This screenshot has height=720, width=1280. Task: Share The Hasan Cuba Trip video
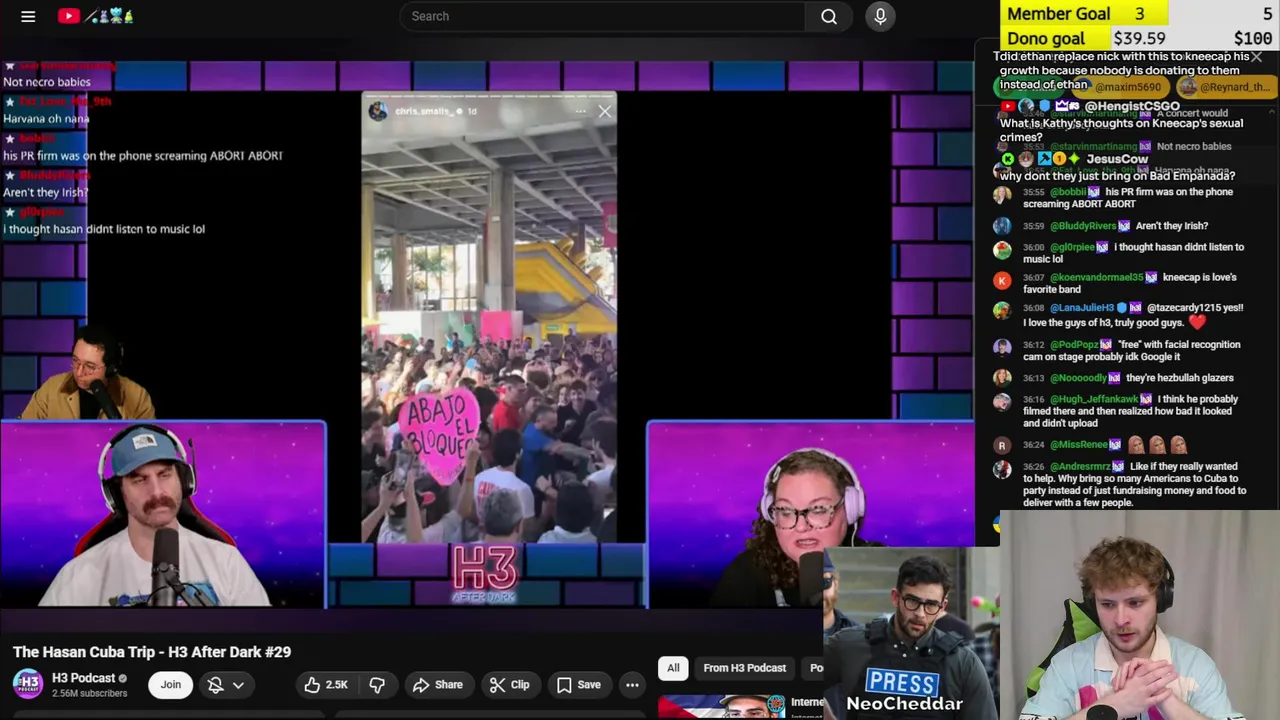click(x=438, y=685)
